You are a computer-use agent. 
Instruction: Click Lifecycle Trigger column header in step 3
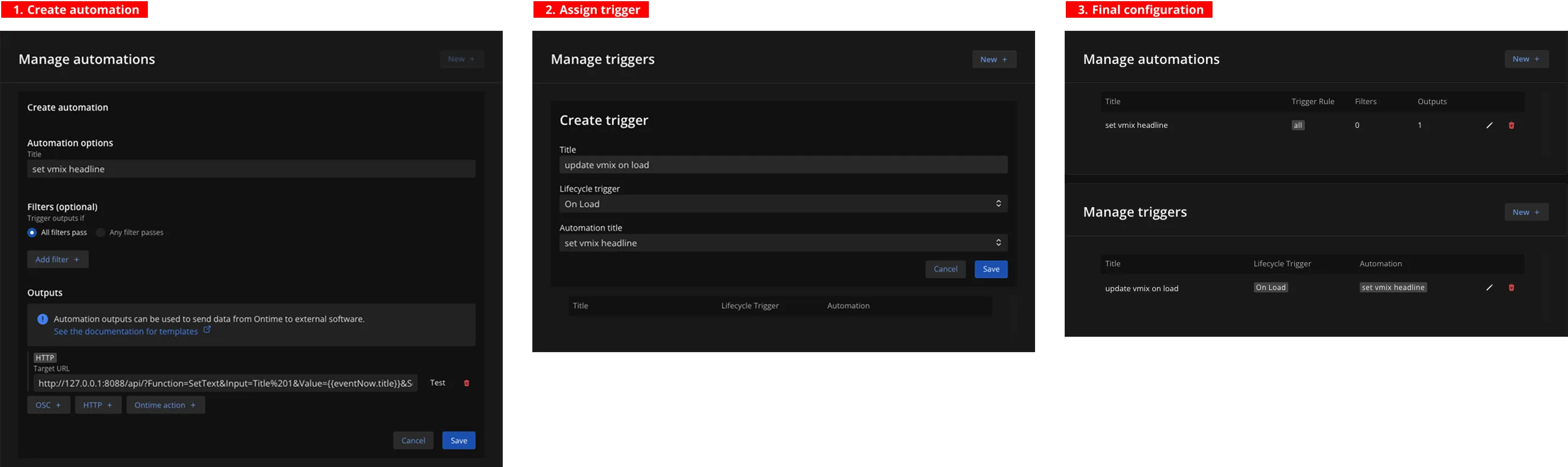pyautogui.click(x=1282, y=263)
